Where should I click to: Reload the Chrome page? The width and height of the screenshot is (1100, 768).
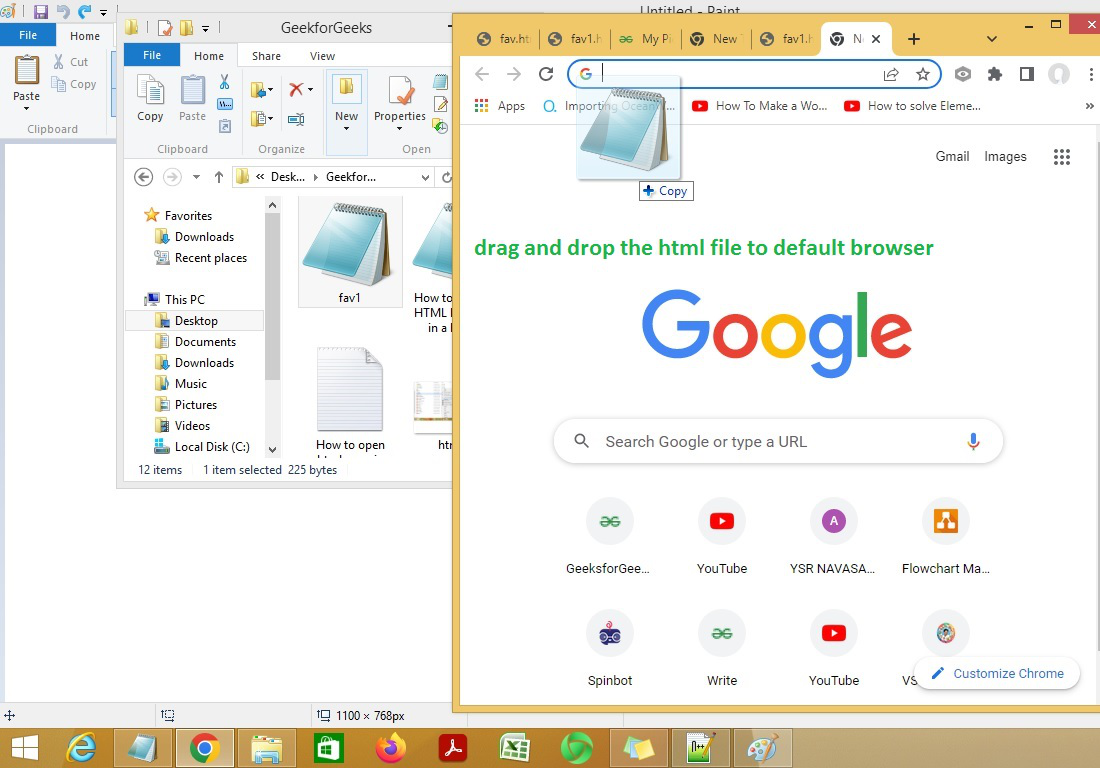tap(546, 74)
